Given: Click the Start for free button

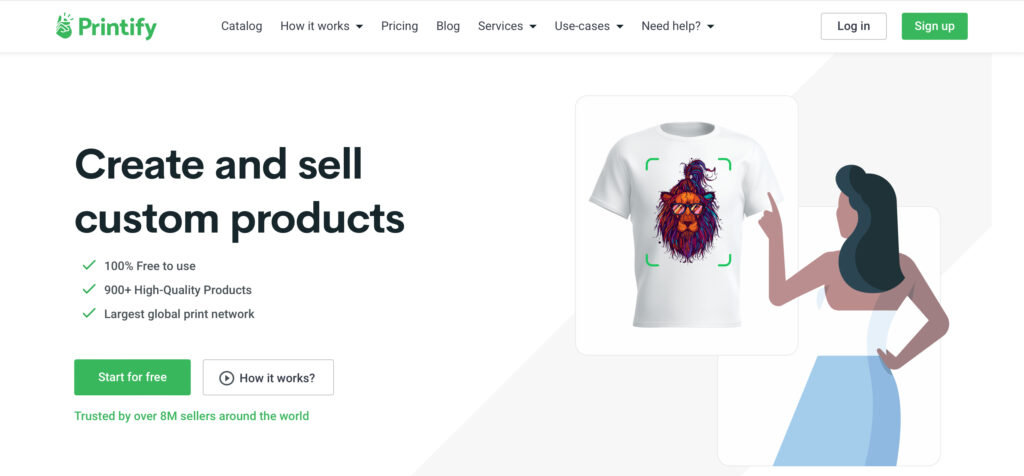Looking at the screenshot, I should coord(133,377).
